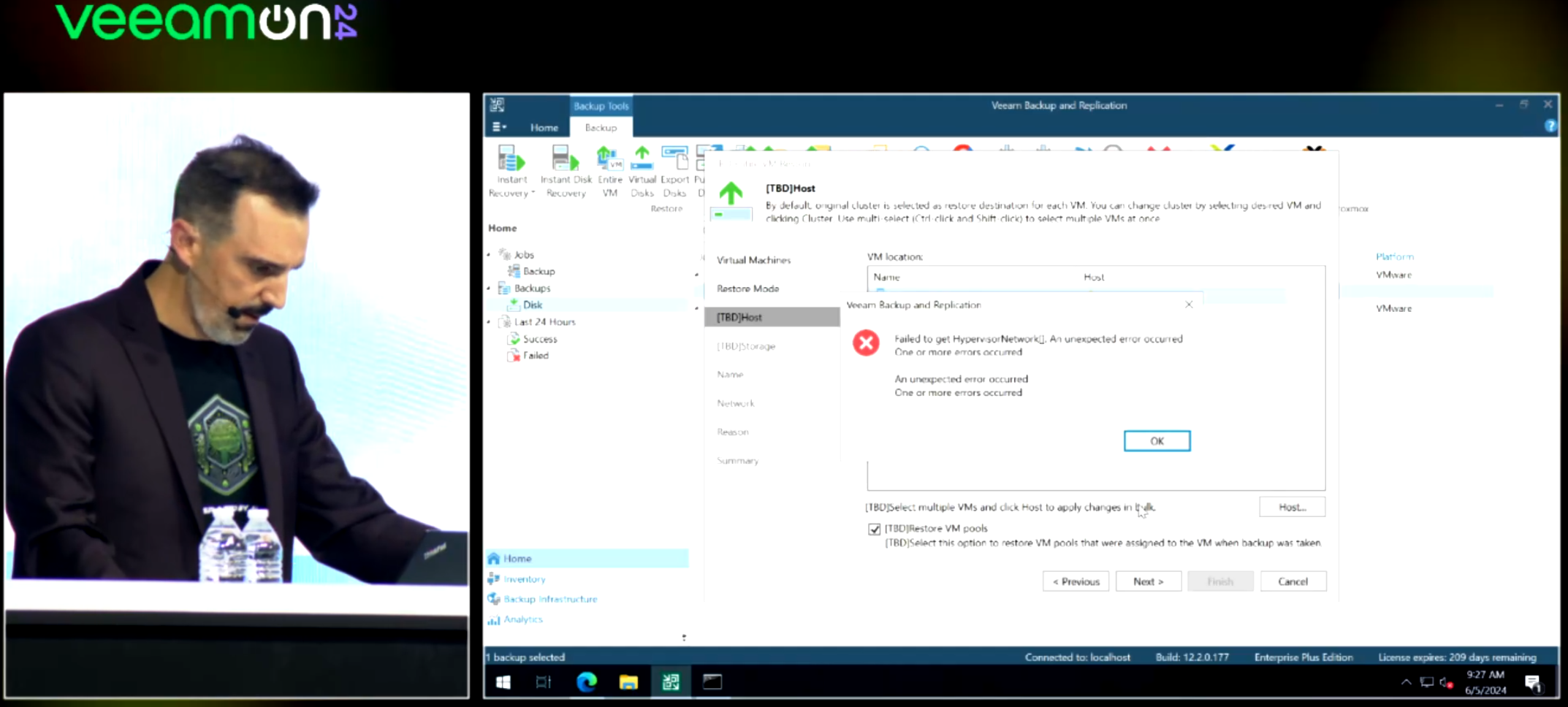Click 'Build: 12.2.0.177' in status bar
The width and height of the screenshot is (1568, 707).
tap(1192, 657)
